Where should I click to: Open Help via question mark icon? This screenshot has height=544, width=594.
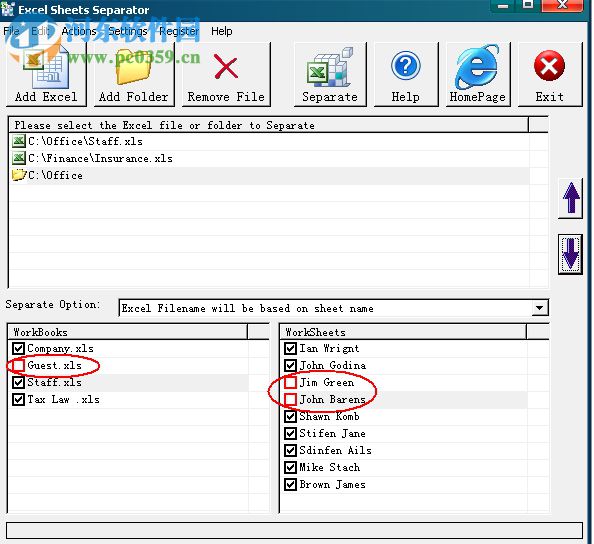click(x=405, y=66)
